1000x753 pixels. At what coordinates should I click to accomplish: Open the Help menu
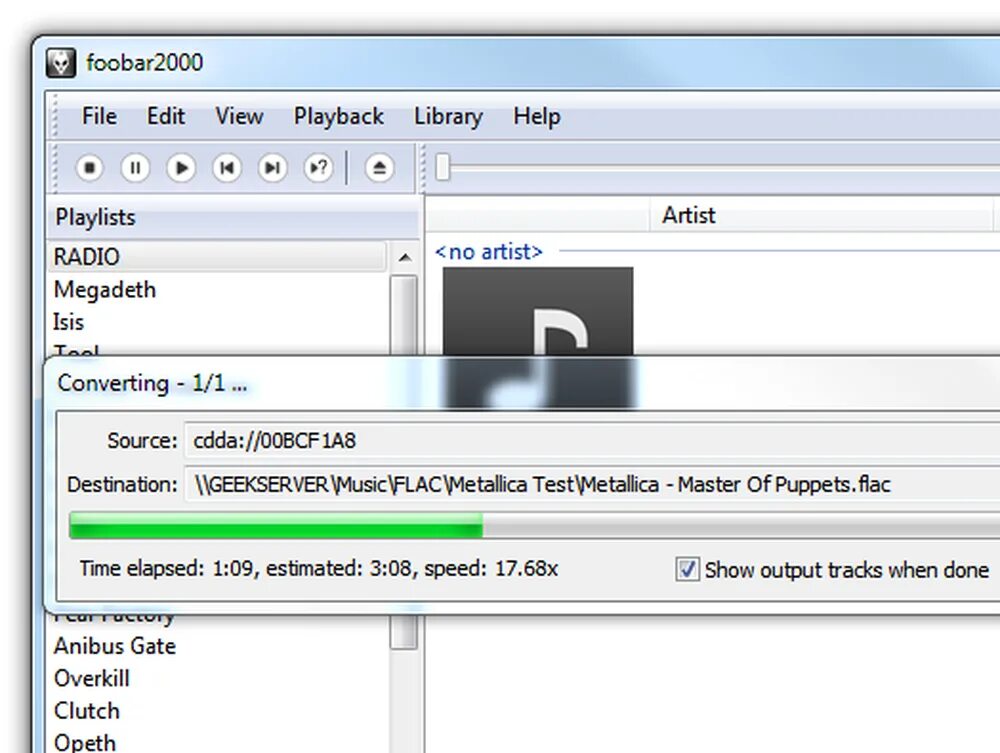pyautogui.click(x=537, y=117)
